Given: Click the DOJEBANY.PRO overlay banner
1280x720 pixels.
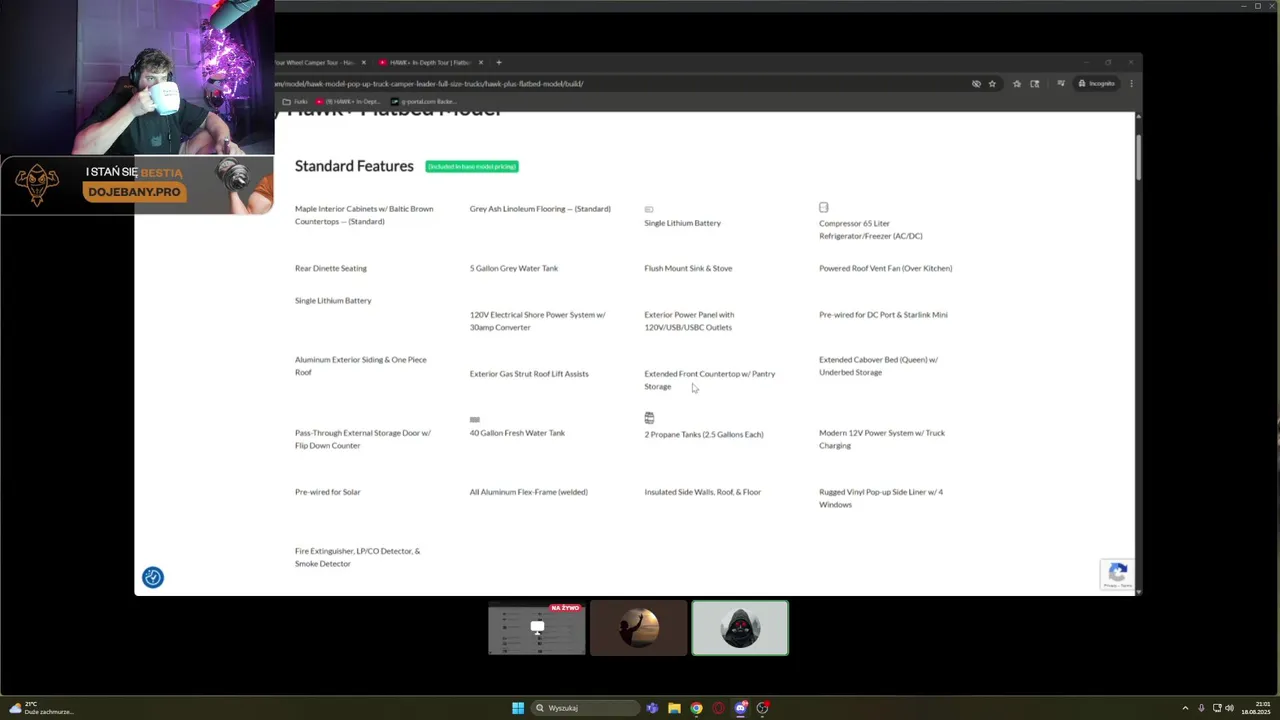Looking at the screenshot, I should [x=136, y=185].
